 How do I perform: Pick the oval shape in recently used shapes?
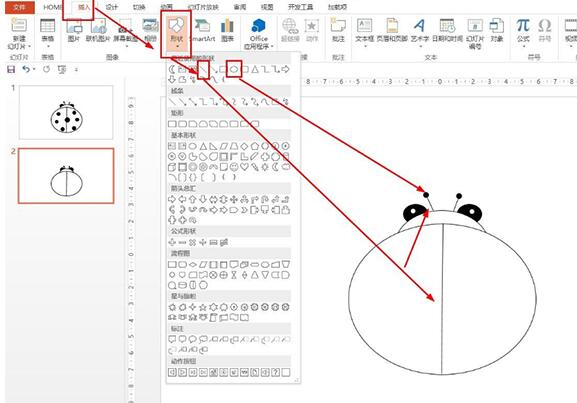[x=234, y=69]
